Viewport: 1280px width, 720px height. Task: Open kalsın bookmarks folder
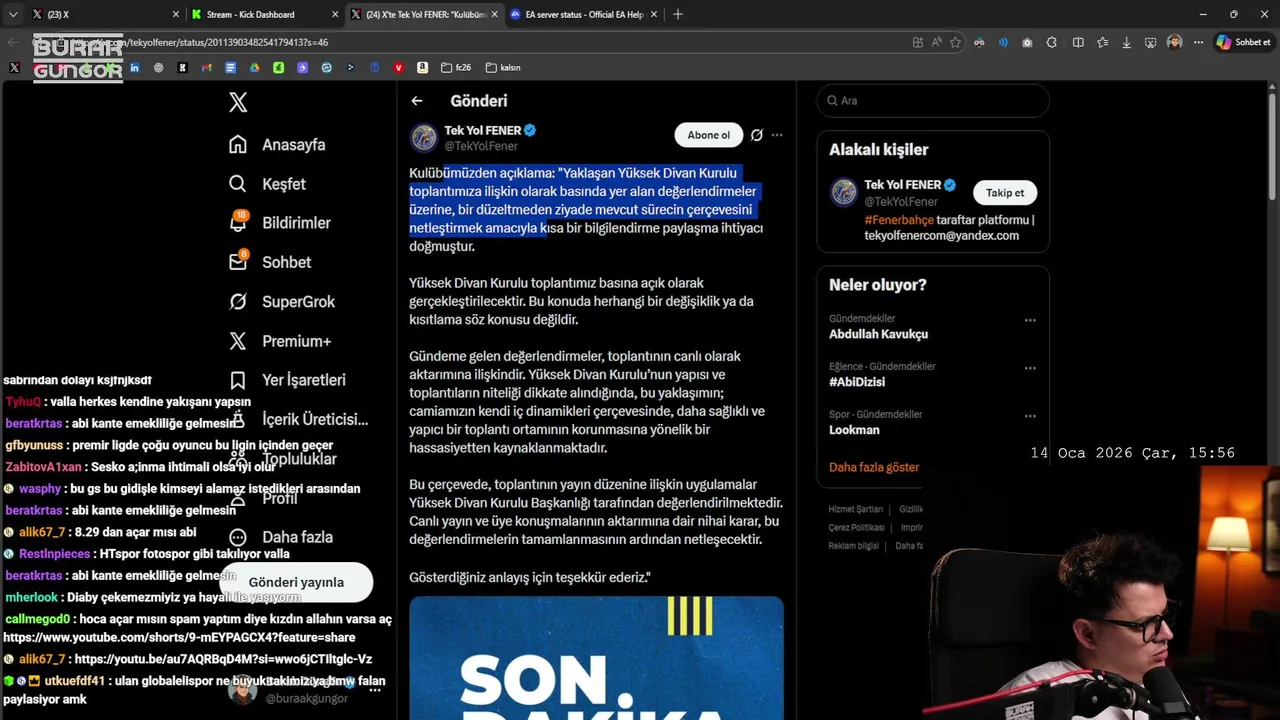click(503, 68)
